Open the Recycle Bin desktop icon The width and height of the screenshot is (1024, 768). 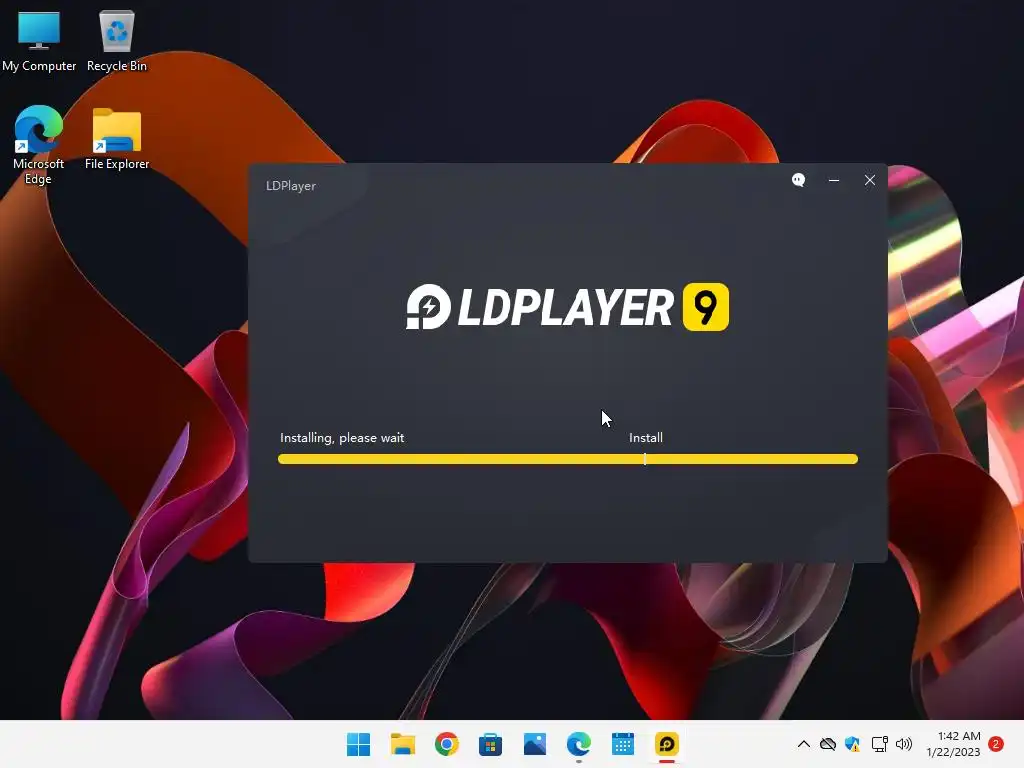117,41
